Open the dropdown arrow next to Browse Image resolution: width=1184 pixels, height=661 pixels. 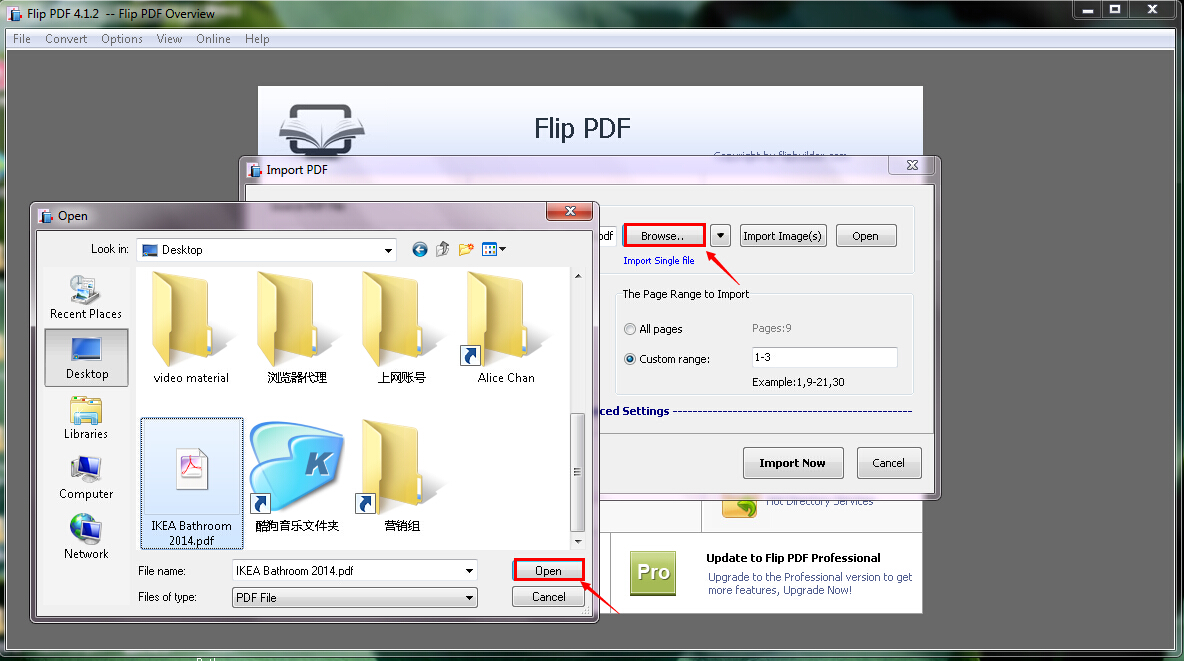pos(720,236)
